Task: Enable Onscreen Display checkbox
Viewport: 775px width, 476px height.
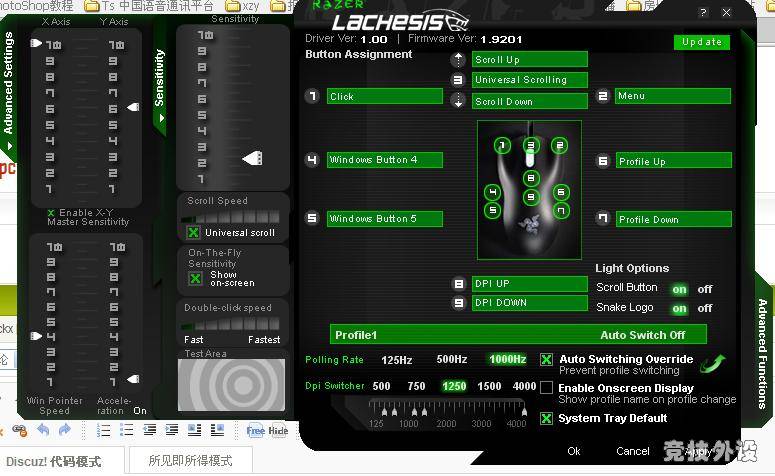Action: pos(546,388)
